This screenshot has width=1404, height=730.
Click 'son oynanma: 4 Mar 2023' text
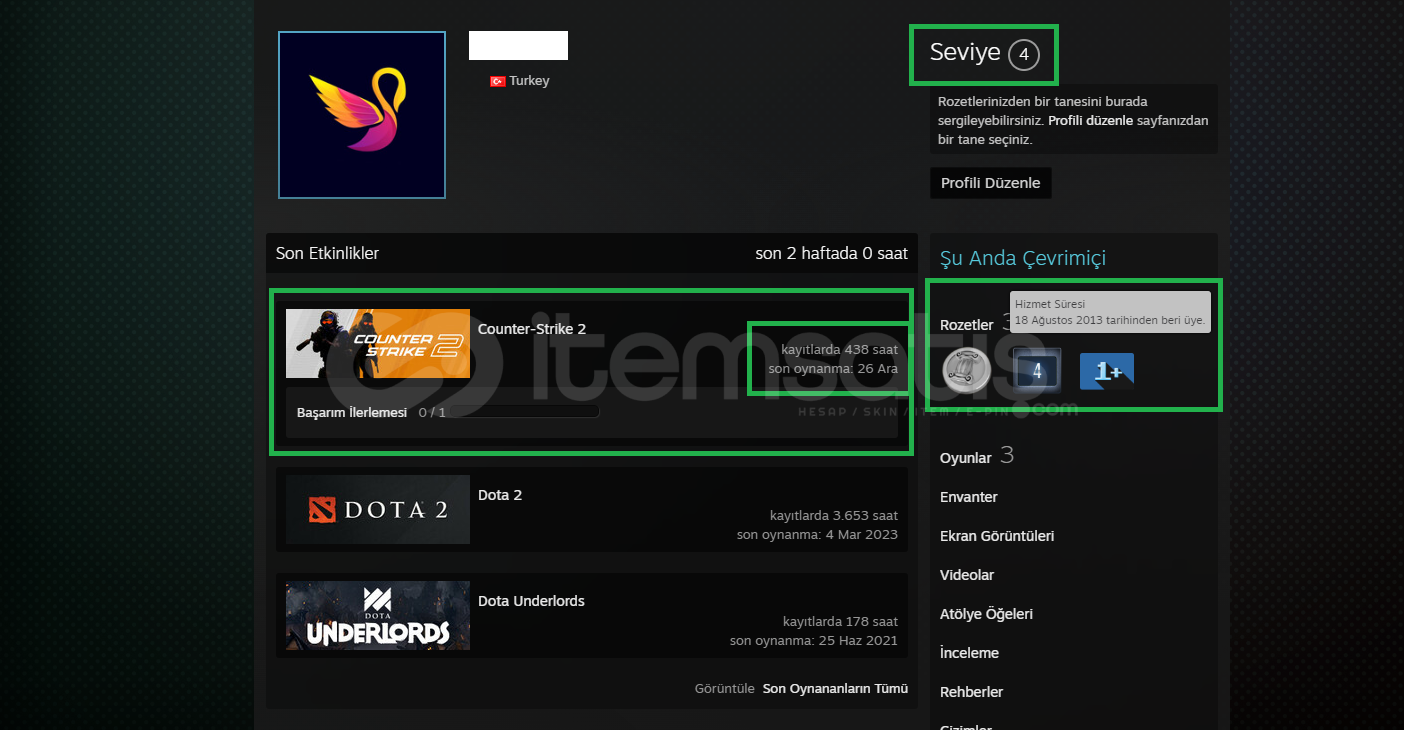(x=817, y=535)
